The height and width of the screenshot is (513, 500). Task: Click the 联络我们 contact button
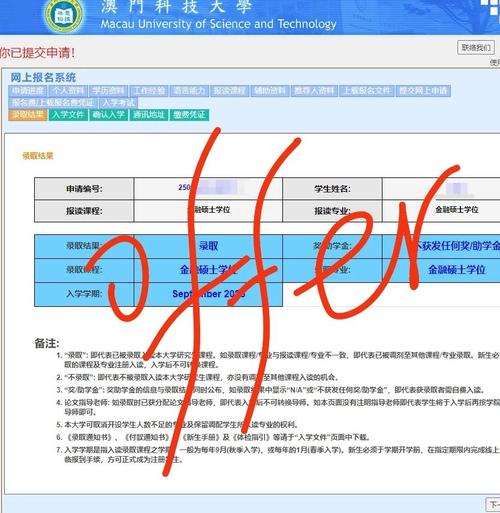click(476, 48)
